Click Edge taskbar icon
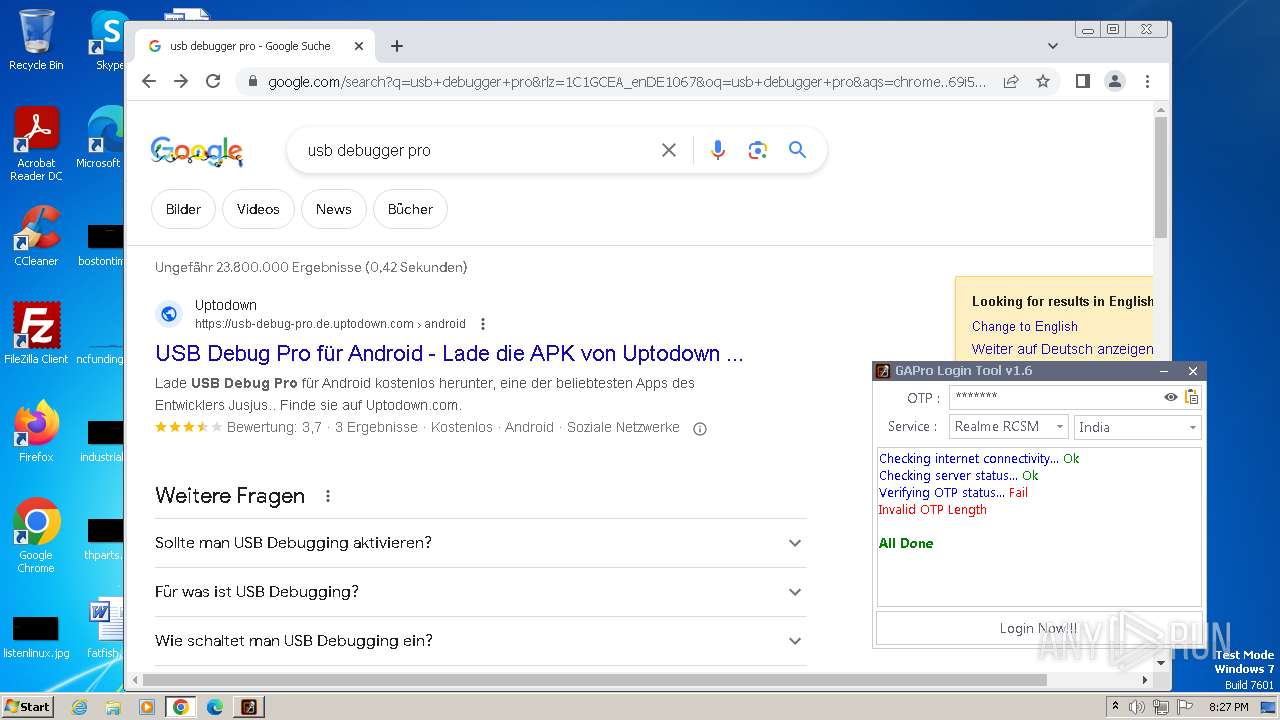This screenshot has width=1280, height=720. pos(214,707)
